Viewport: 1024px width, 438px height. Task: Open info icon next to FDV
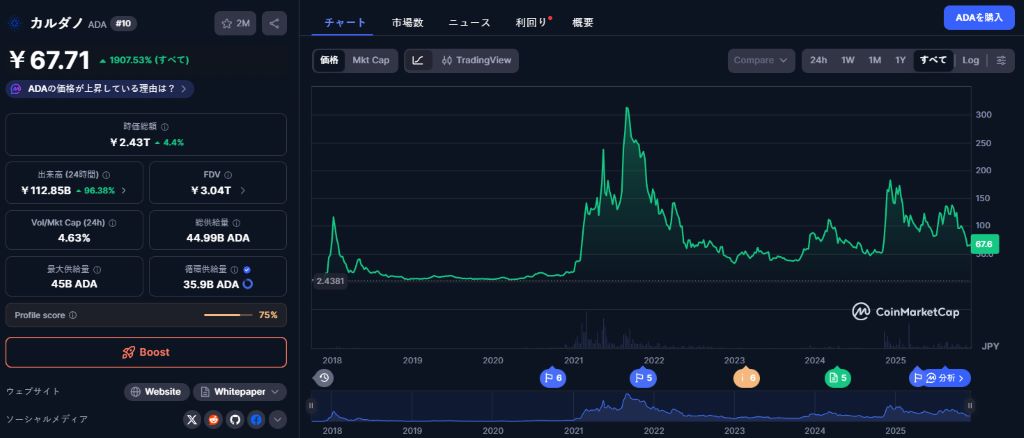(227, 175)
